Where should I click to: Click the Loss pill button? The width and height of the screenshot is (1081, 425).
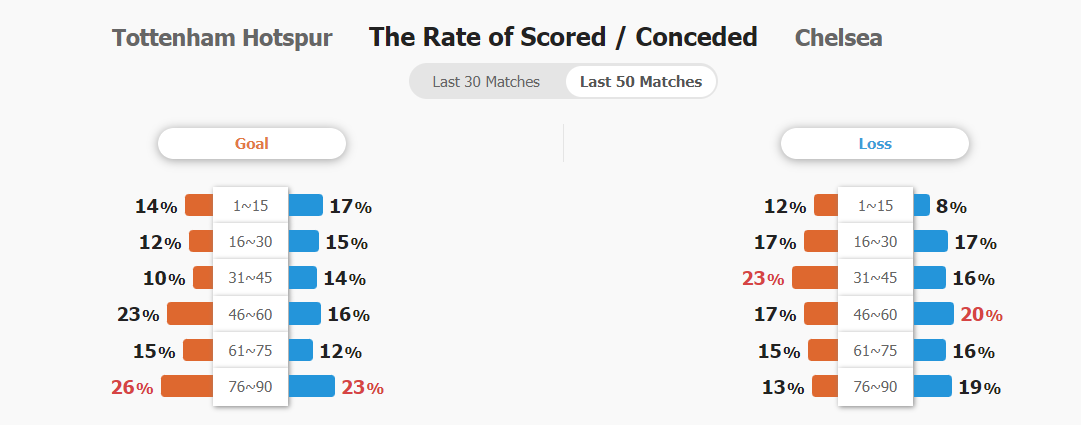click(875, 144)
